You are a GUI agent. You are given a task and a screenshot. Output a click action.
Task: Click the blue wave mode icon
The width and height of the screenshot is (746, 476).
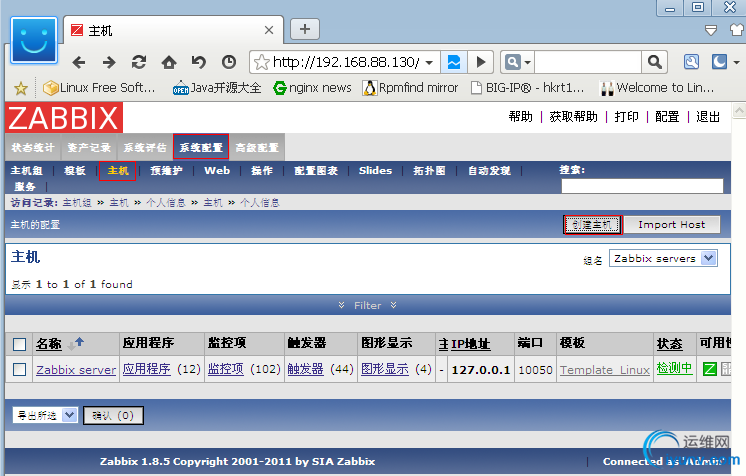pos(454,62)
